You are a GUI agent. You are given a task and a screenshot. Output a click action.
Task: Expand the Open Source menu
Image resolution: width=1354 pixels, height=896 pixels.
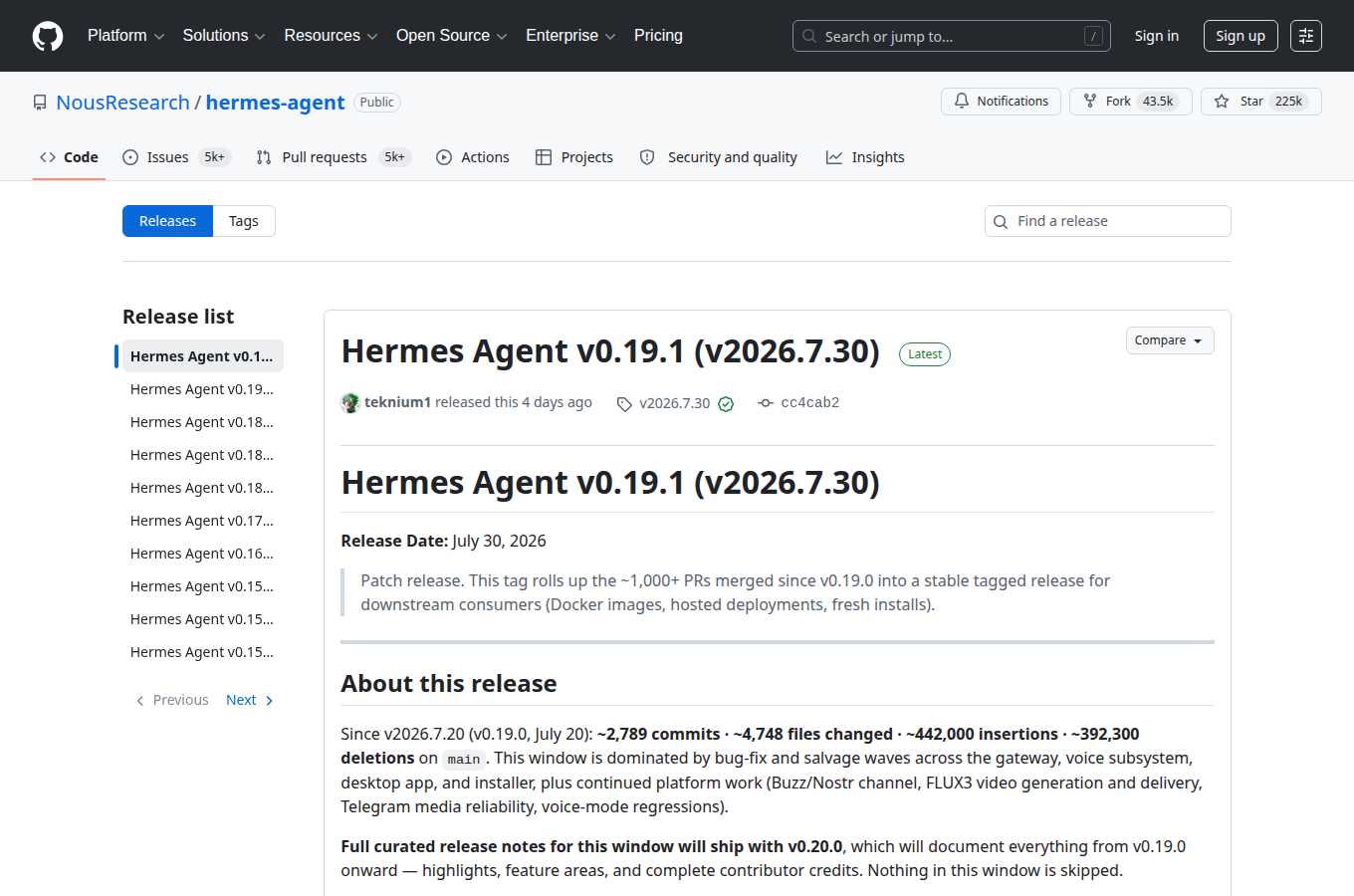452,36
